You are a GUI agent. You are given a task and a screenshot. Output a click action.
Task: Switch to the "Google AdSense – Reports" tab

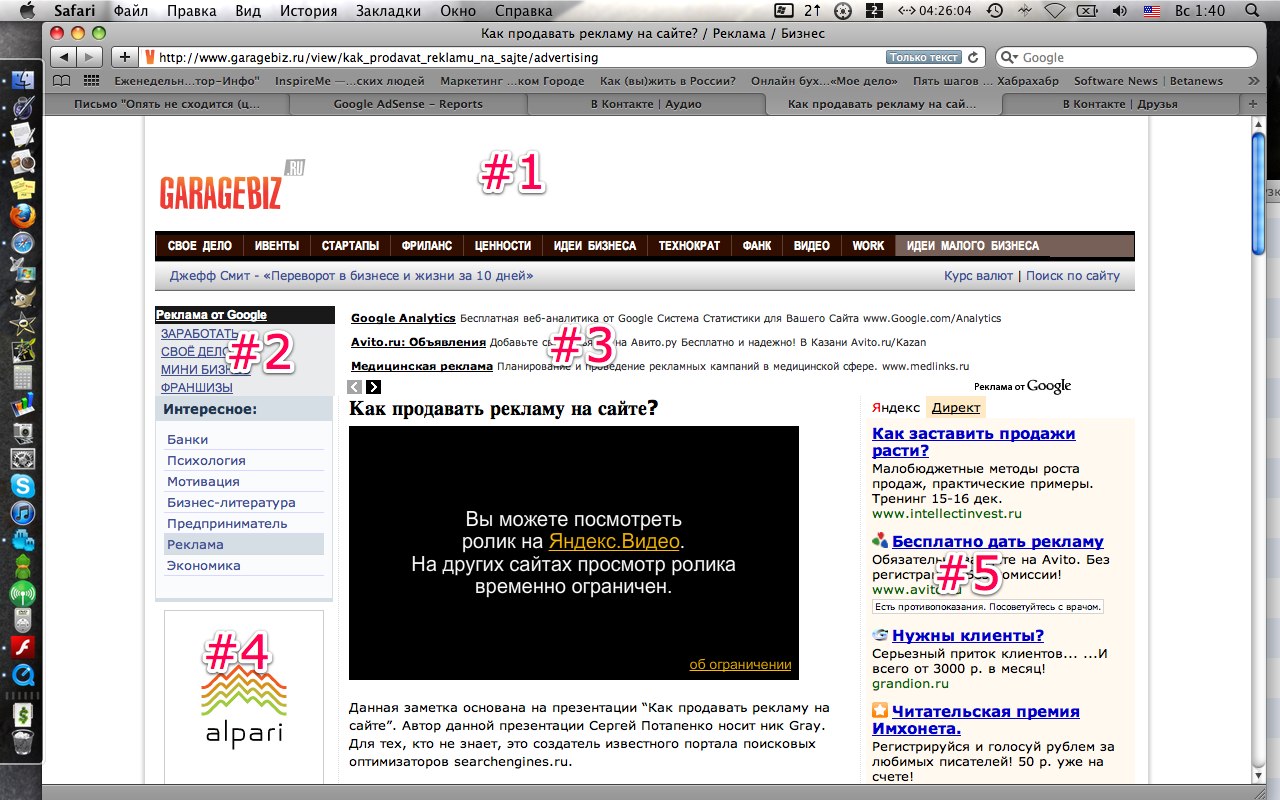click(407, 103)
